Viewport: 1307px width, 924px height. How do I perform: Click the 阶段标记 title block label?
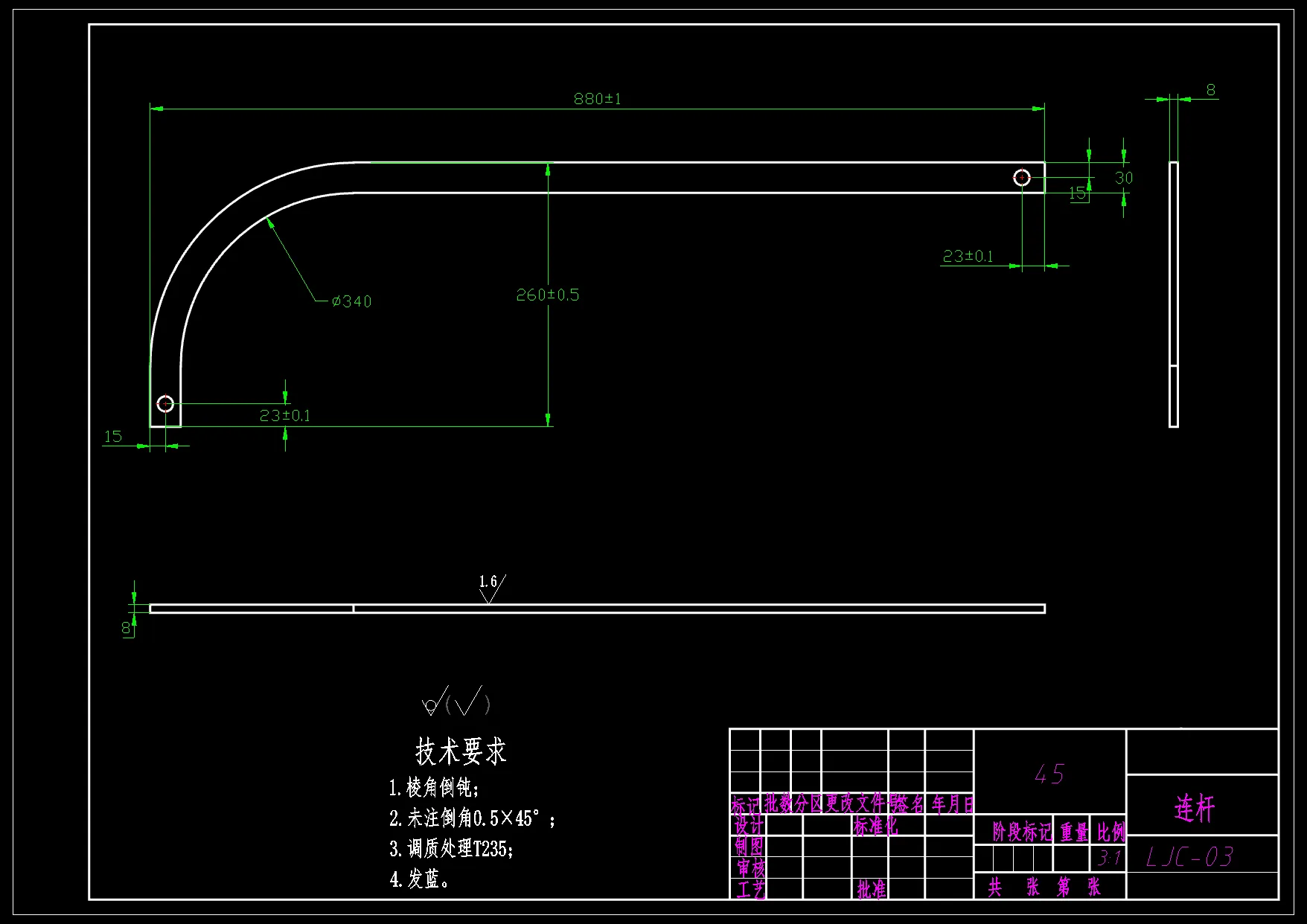pyautogui.click(x=1022, y=832)
